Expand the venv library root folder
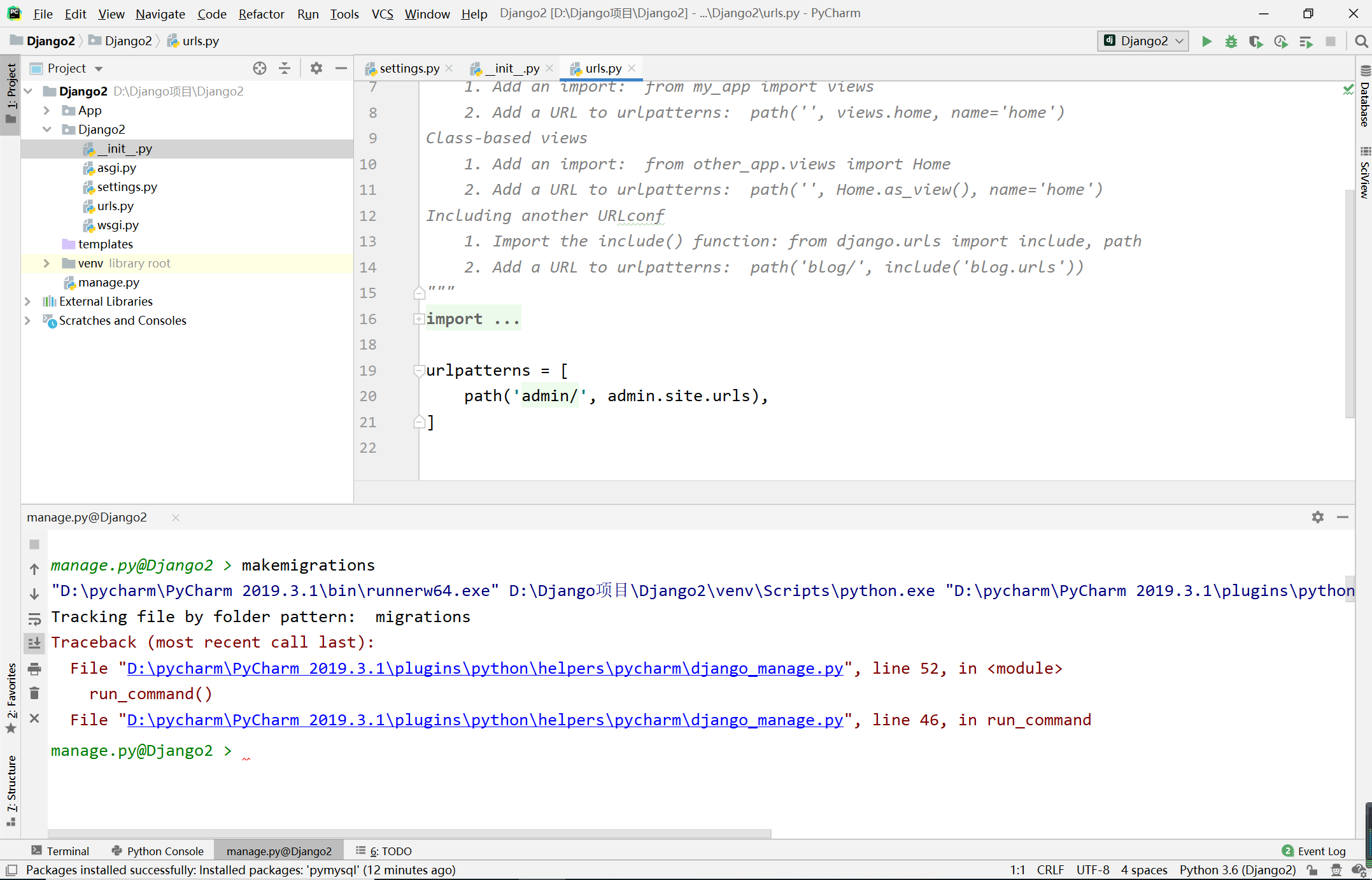This screenshot has height=880, width=1372. [46, 263]
